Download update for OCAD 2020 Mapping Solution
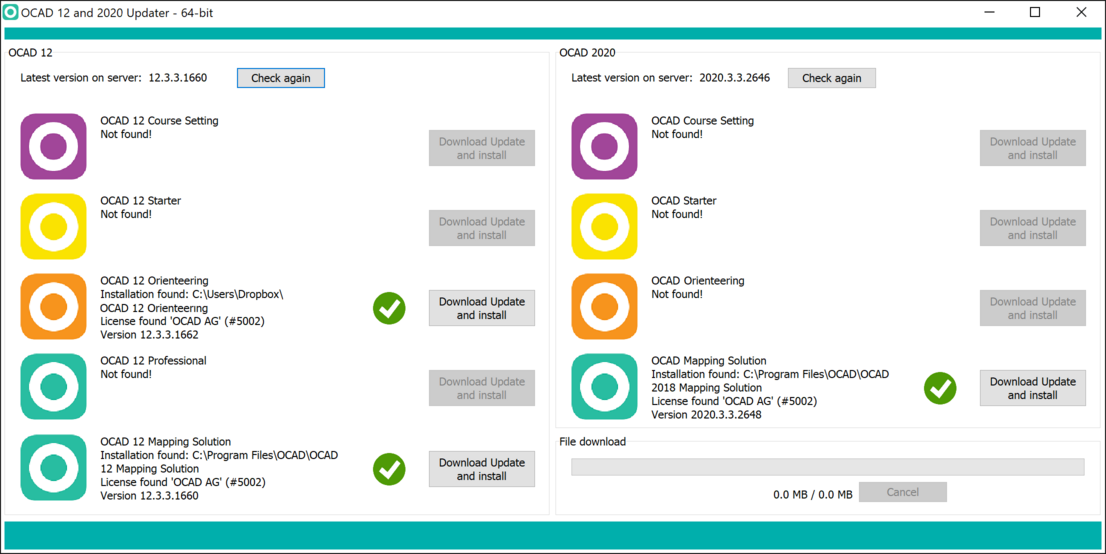 [x=1033, y=388]
